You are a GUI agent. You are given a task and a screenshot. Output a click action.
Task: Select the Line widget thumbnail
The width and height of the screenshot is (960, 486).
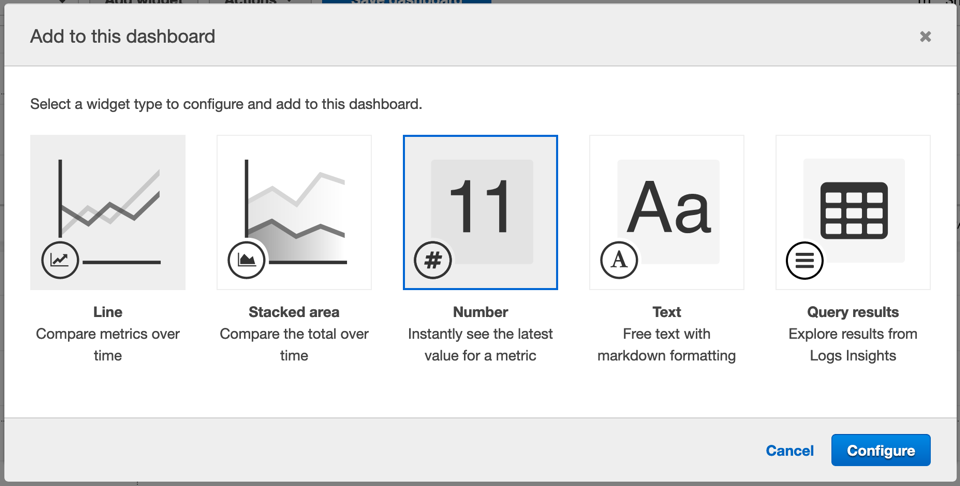pyautogui.click(x=108, y=212)
